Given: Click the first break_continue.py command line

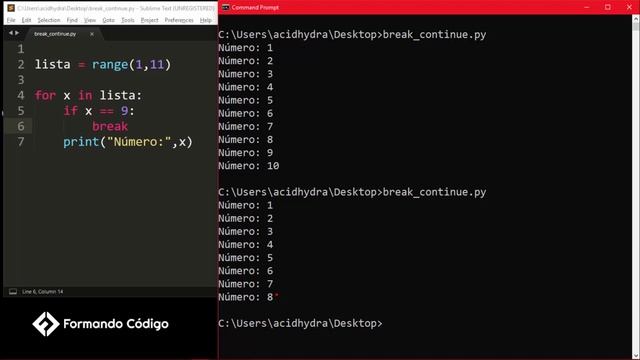Looking at the screenshot, I should pos(352,35).
